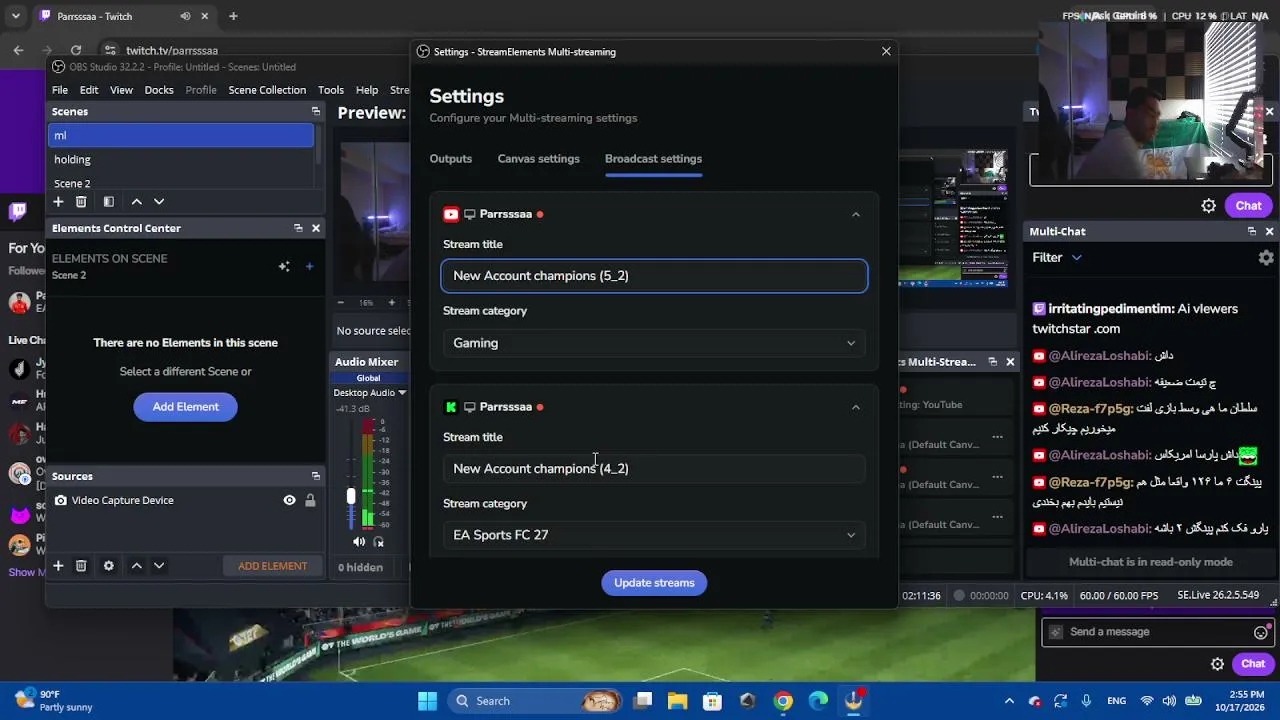1280x720 pixels.
Task: Open scene filters icon in Scenes toolbar
Action: (108, 202)
